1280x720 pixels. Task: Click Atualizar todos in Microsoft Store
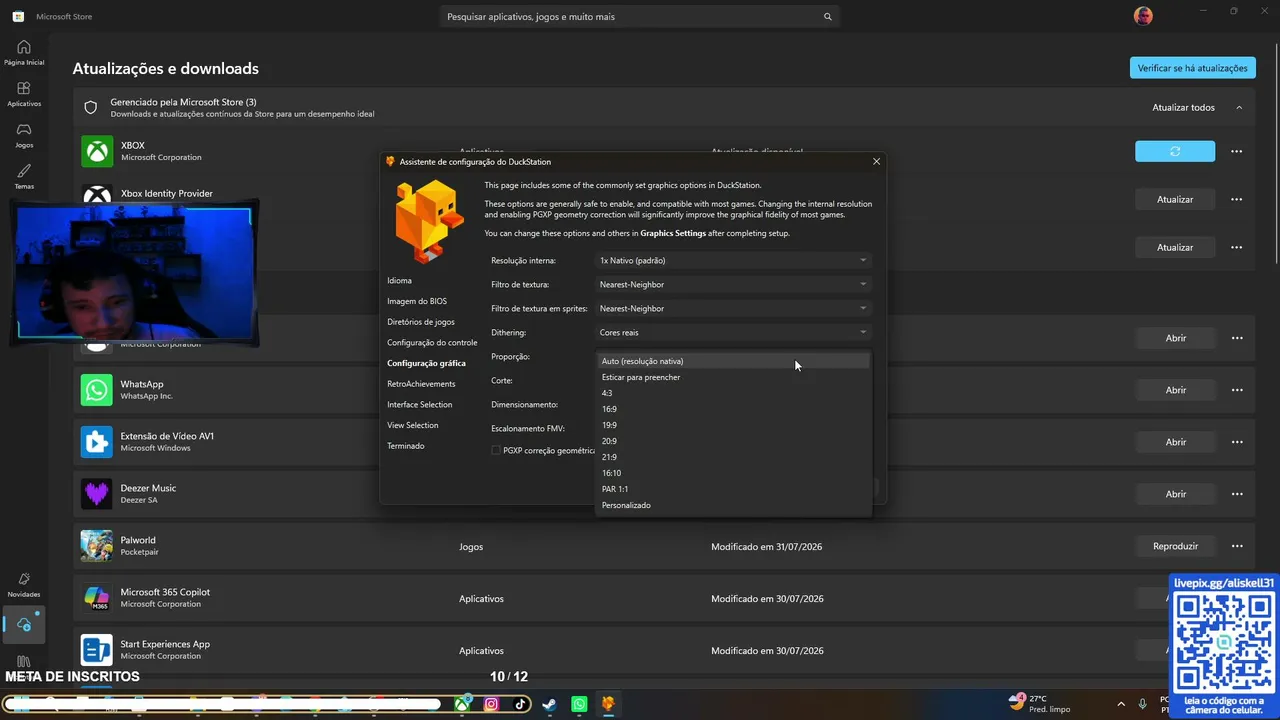(1183, 108)
